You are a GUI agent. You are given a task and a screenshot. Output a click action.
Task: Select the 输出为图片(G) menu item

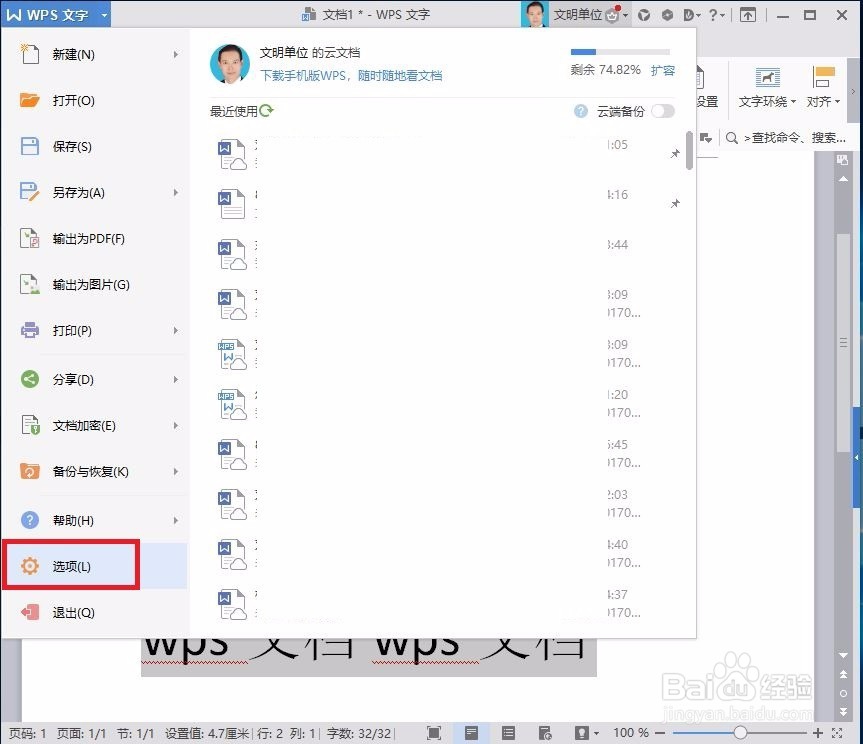(x=94, y=285)
